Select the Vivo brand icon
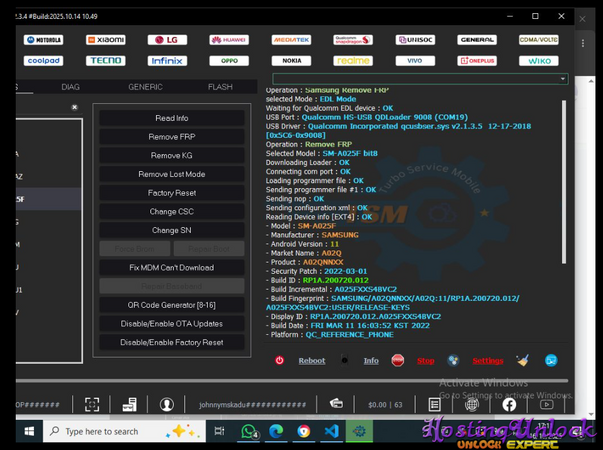The height and width of the screenshot is (450, 603). (415, 61)
